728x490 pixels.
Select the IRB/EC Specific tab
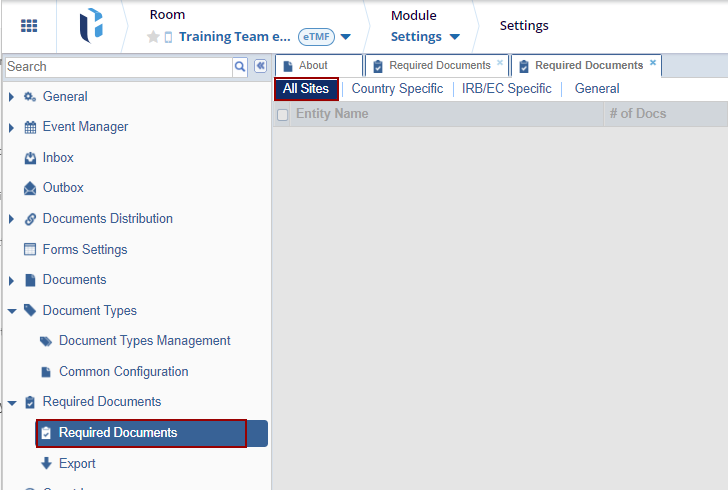pyautogui.click(x=506, y=89)
